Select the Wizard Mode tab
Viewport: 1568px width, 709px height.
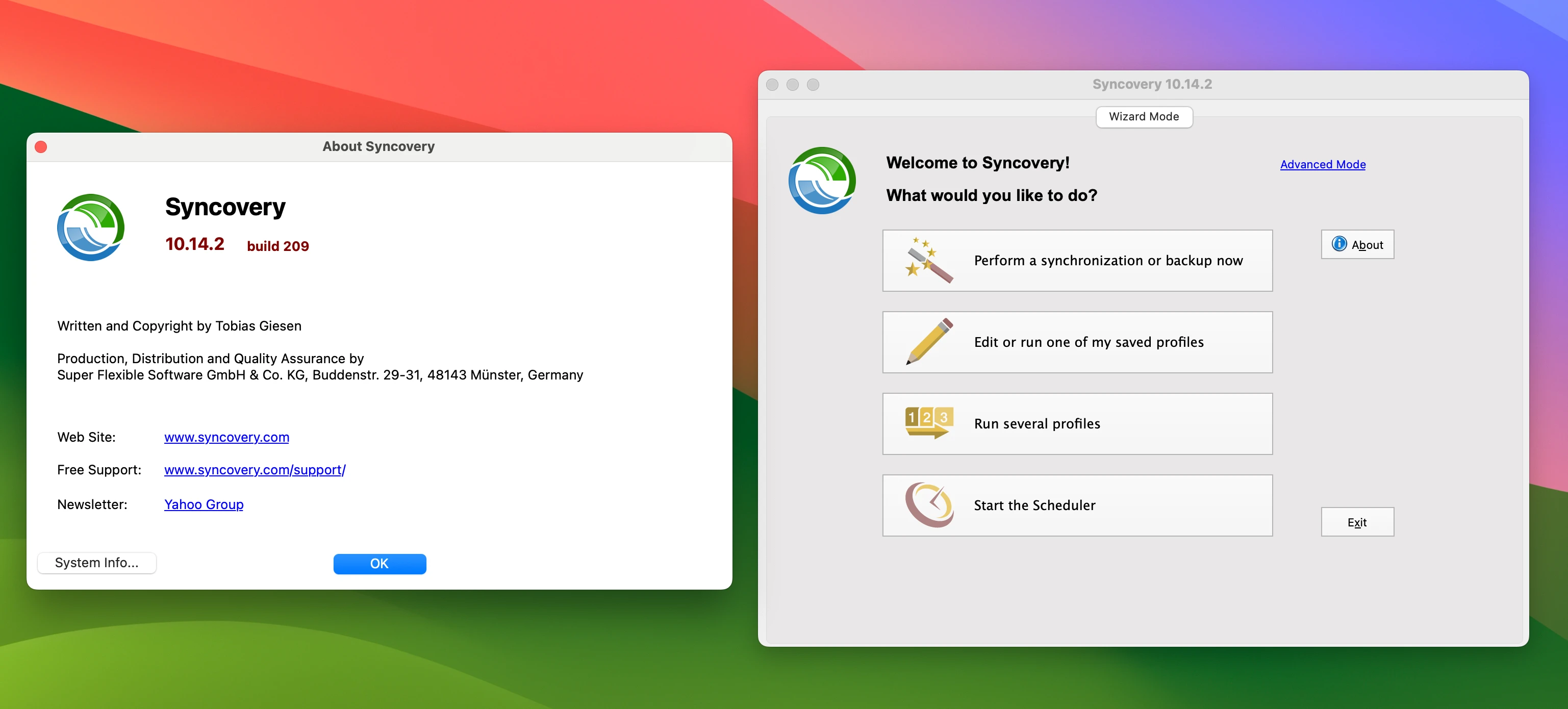(1144, 117)
